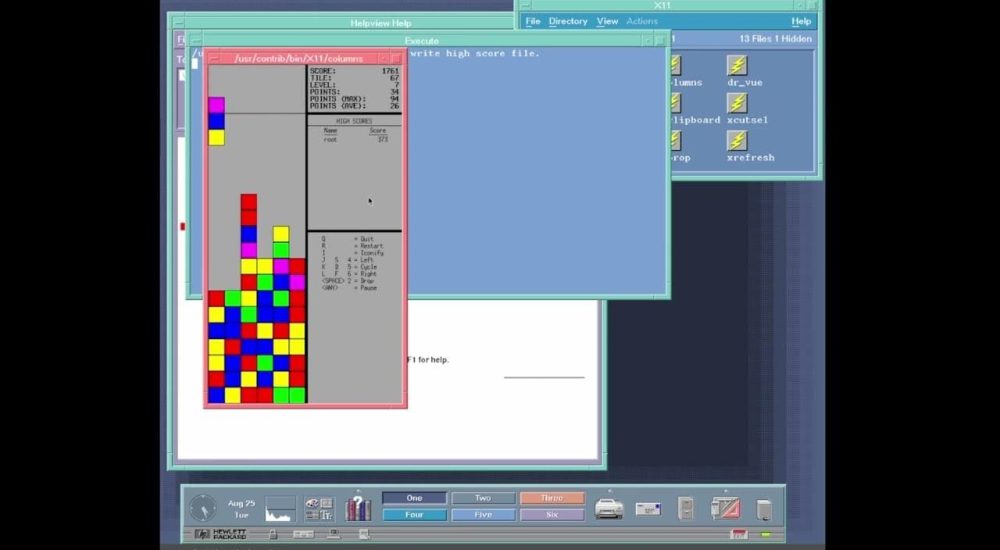Screen dimensions: 1000x550
Task: Click the 'R = Restart' key hint
Action: point(352,246)
